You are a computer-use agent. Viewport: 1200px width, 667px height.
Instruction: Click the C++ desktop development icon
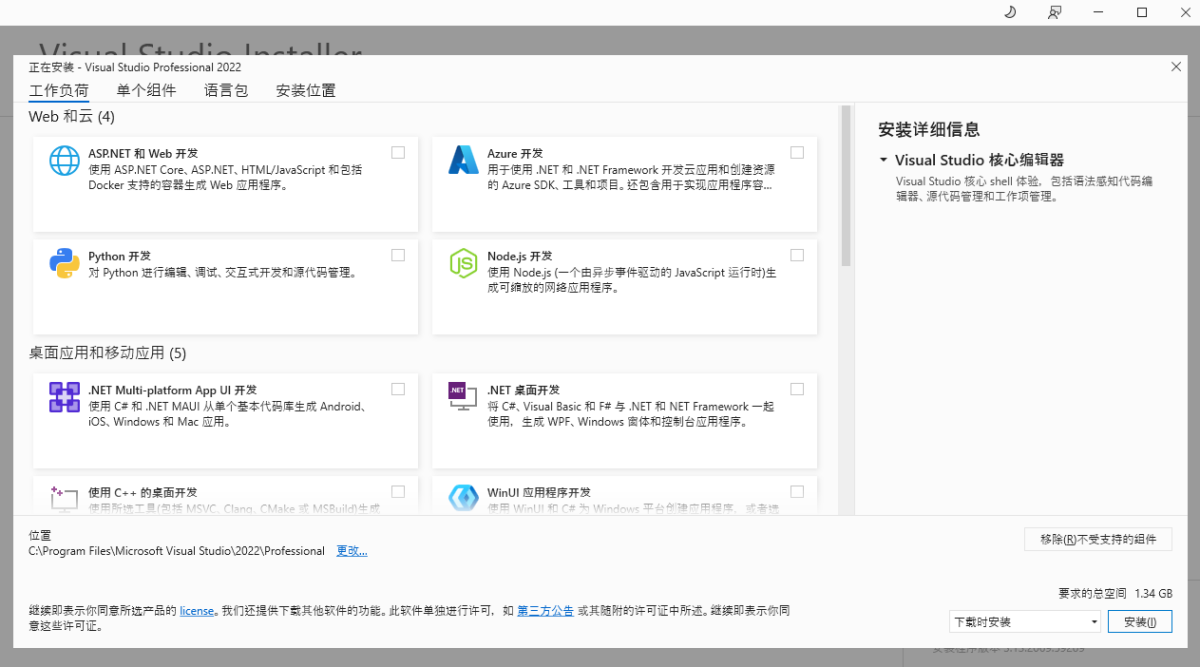coord(65,498)
